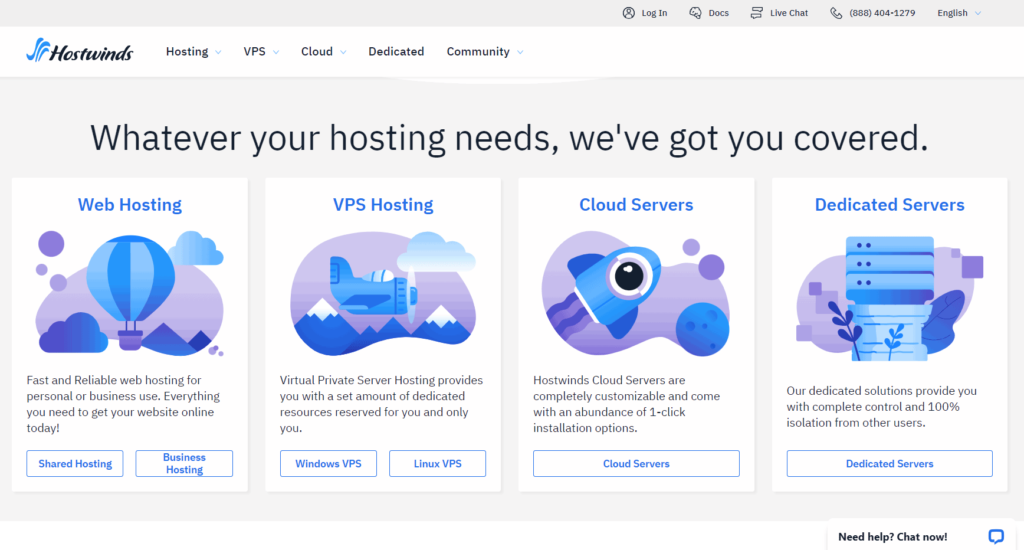
Task: Expand the Hosting menu chevron
Action: coord(218,52)
